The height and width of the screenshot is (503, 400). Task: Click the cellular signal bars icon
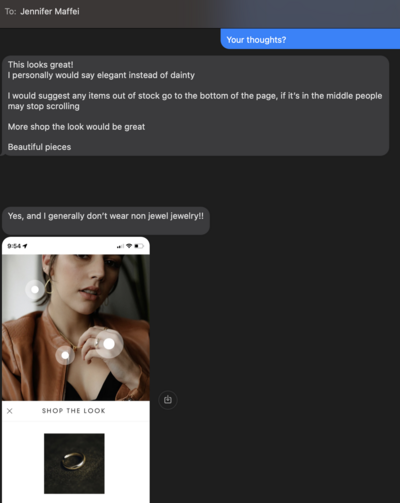click(x=120, y=246)
